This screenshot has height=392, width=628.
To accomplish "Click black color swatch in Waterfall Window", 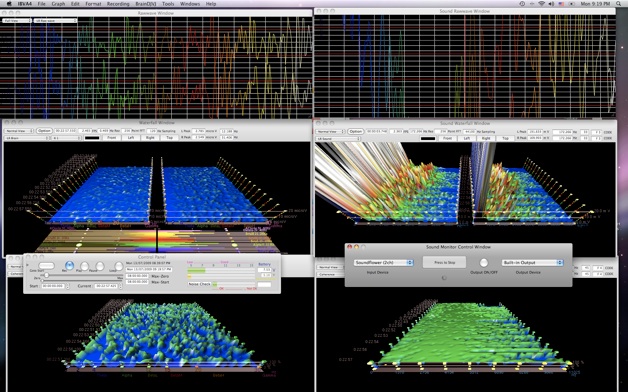I will tap(92, 138).
